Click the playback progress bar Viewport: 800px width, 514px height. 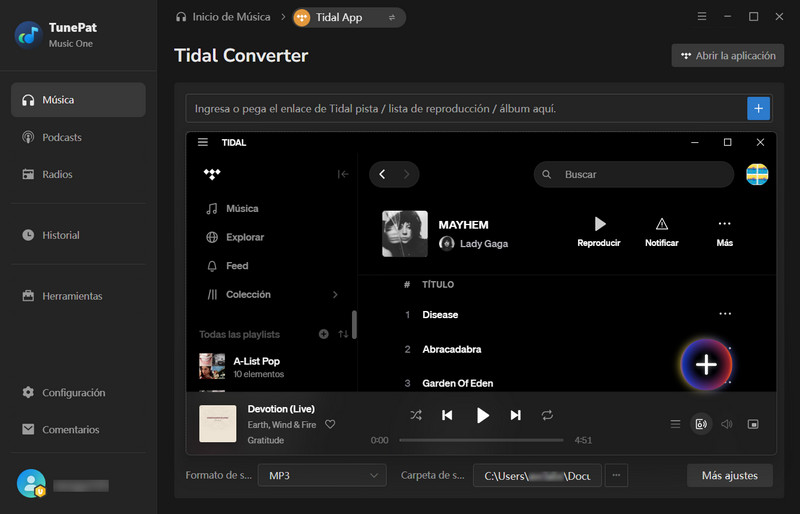[x=481, y=440]
